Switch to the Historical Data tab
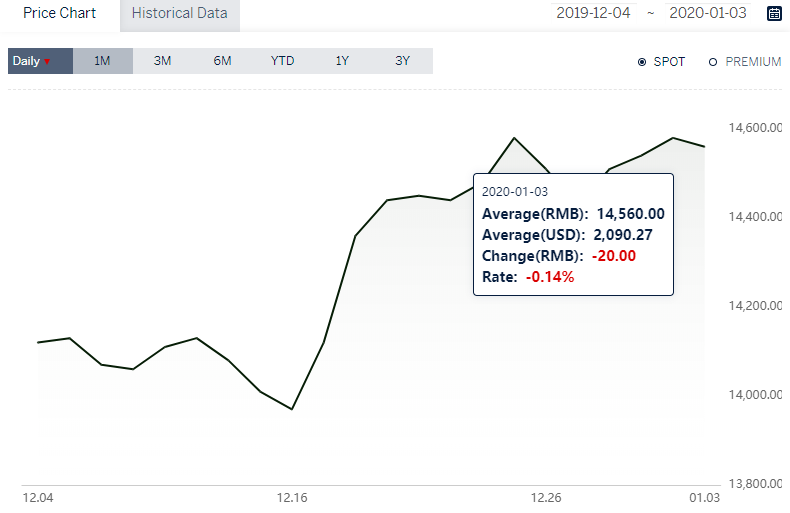This screenshot has width=790, height=513. [x=180, y=15]
